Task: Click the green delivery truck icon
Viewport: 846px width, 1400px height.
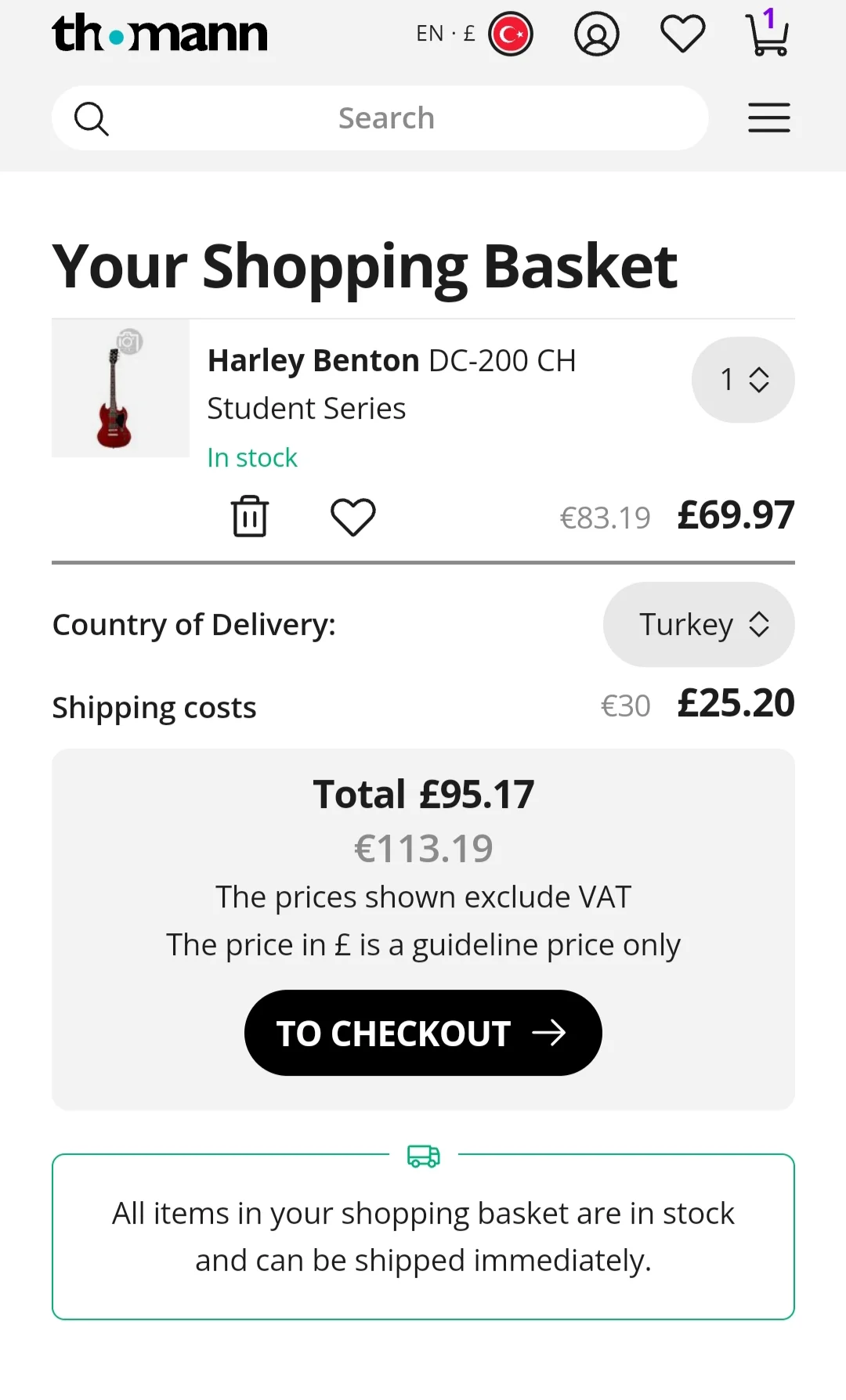Action: coord(424,1156)
